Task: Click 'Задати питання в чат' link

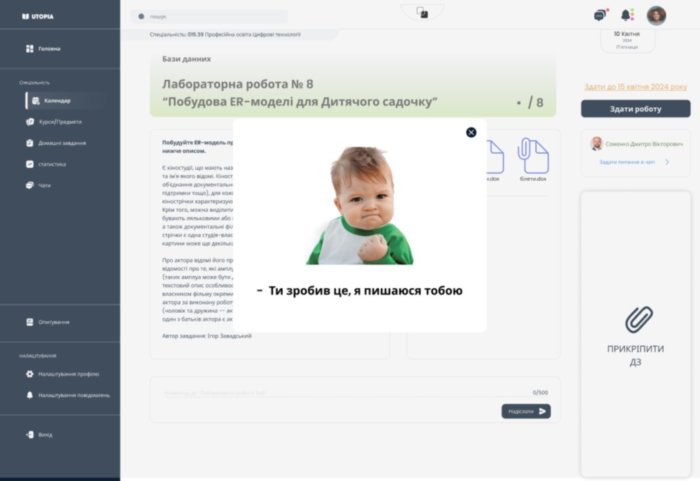Action: click(628, 162)
